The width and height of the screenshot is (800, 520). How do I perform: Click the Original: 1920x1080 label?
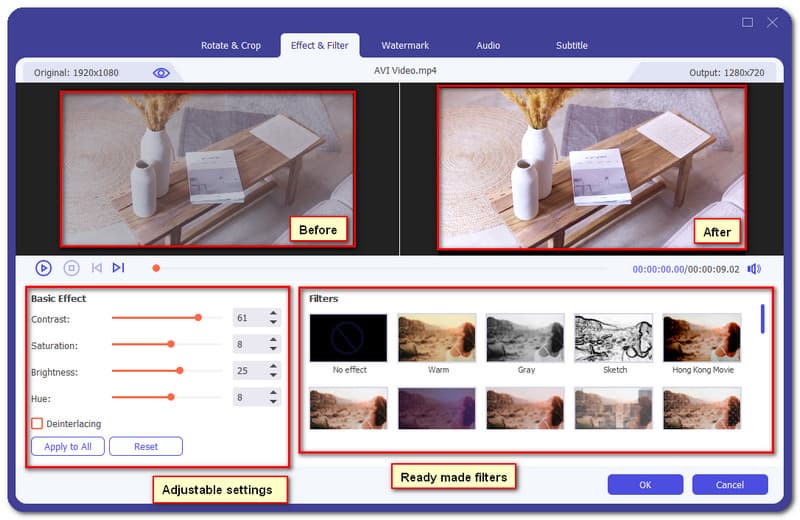pos(76,73)
